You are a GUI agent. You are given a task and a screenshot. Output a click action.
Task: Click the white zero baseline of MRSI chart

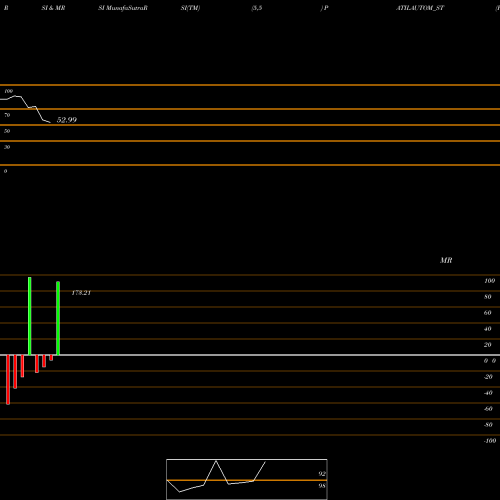pyautogui.click(x=250, y=355)
